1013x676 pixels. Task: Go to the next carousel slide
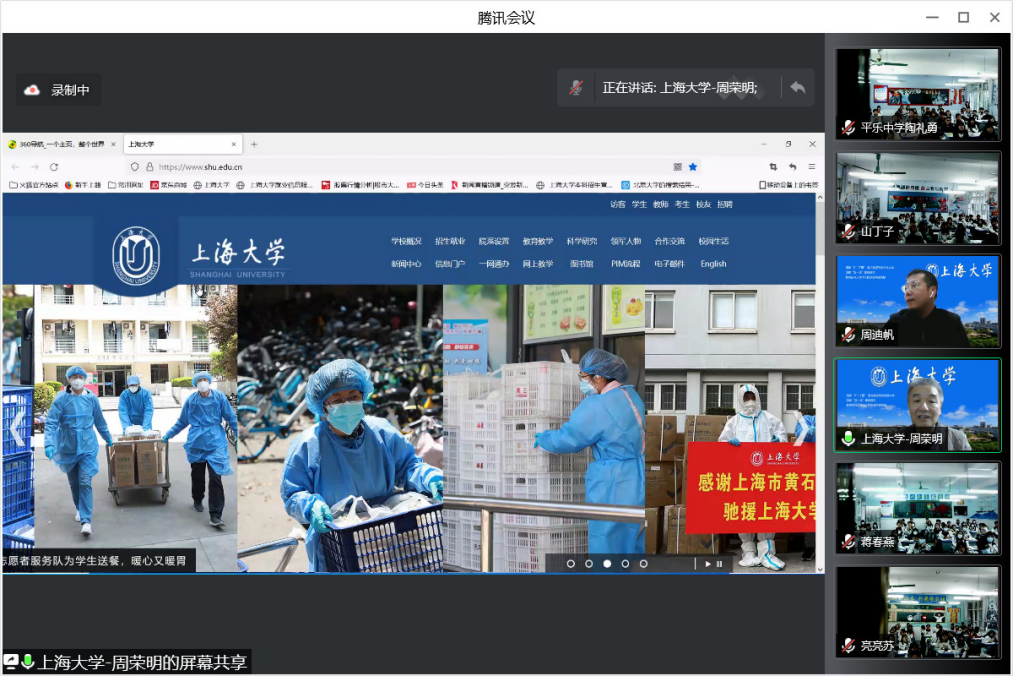click(801, 428)
